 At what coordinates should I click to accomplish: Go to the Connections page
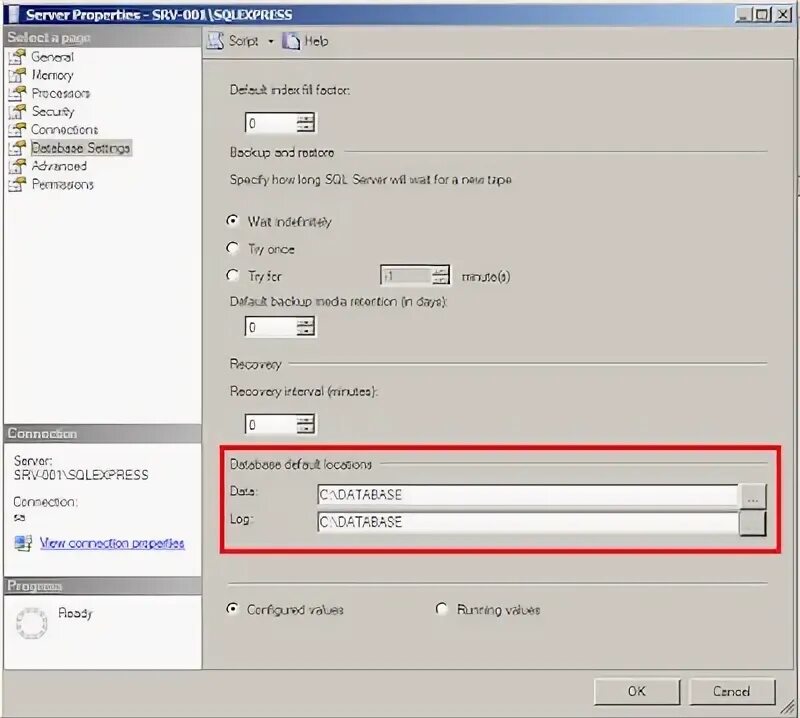(64, 130)
